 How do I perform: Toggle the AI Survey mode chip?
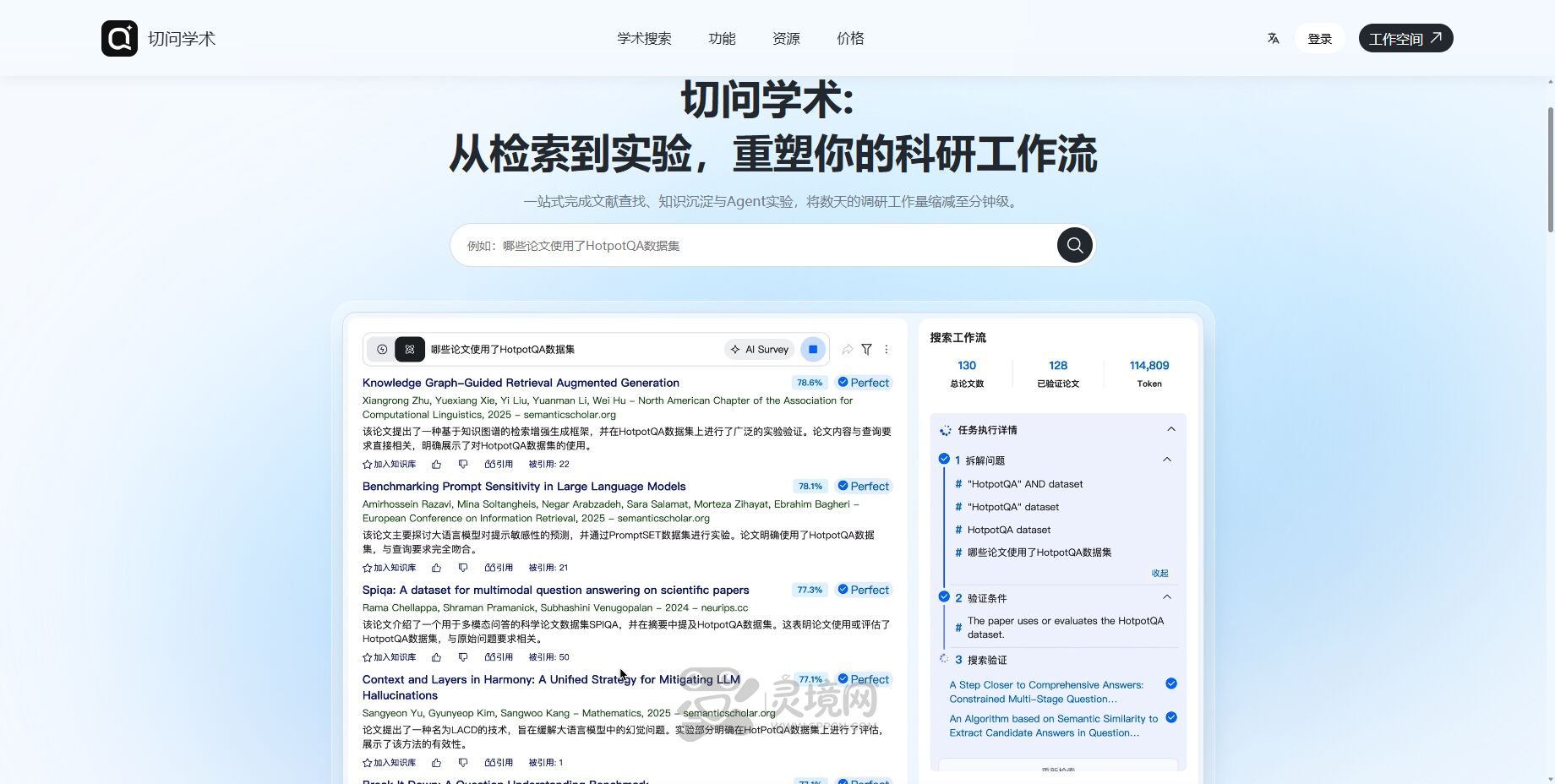pyautogui.click(x=760, y=349)
